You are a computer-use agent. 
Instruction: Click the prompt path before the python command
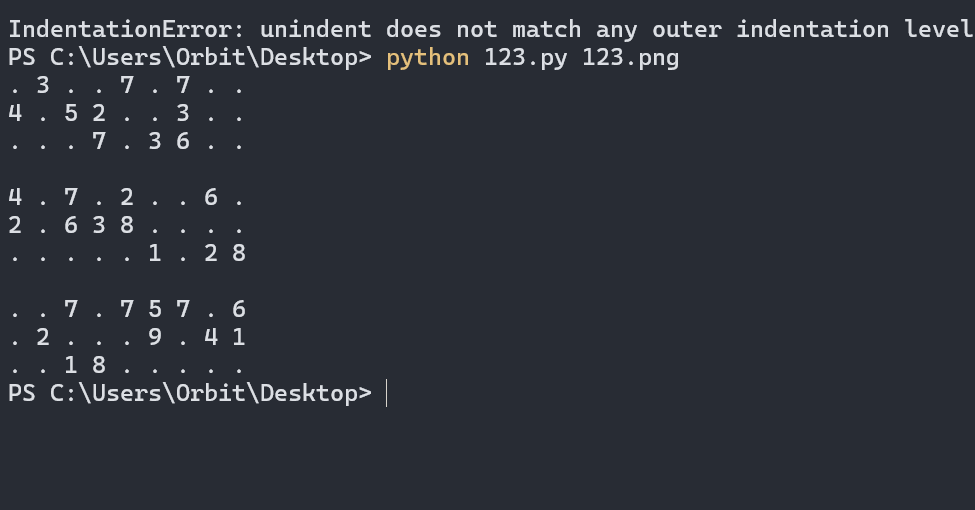190,58
